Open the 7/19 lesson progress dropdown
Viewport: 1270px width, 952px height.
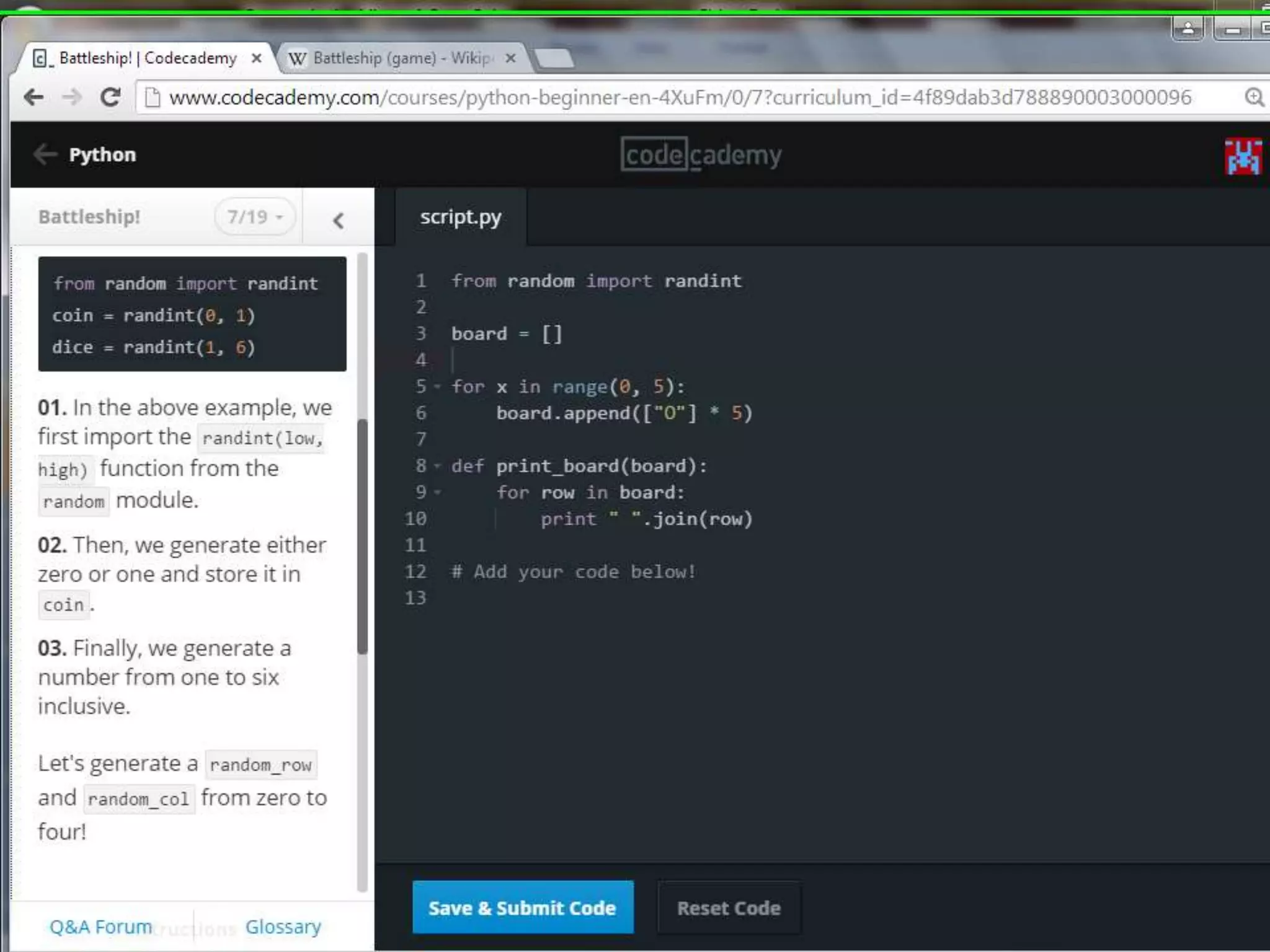tap(255, 217)
